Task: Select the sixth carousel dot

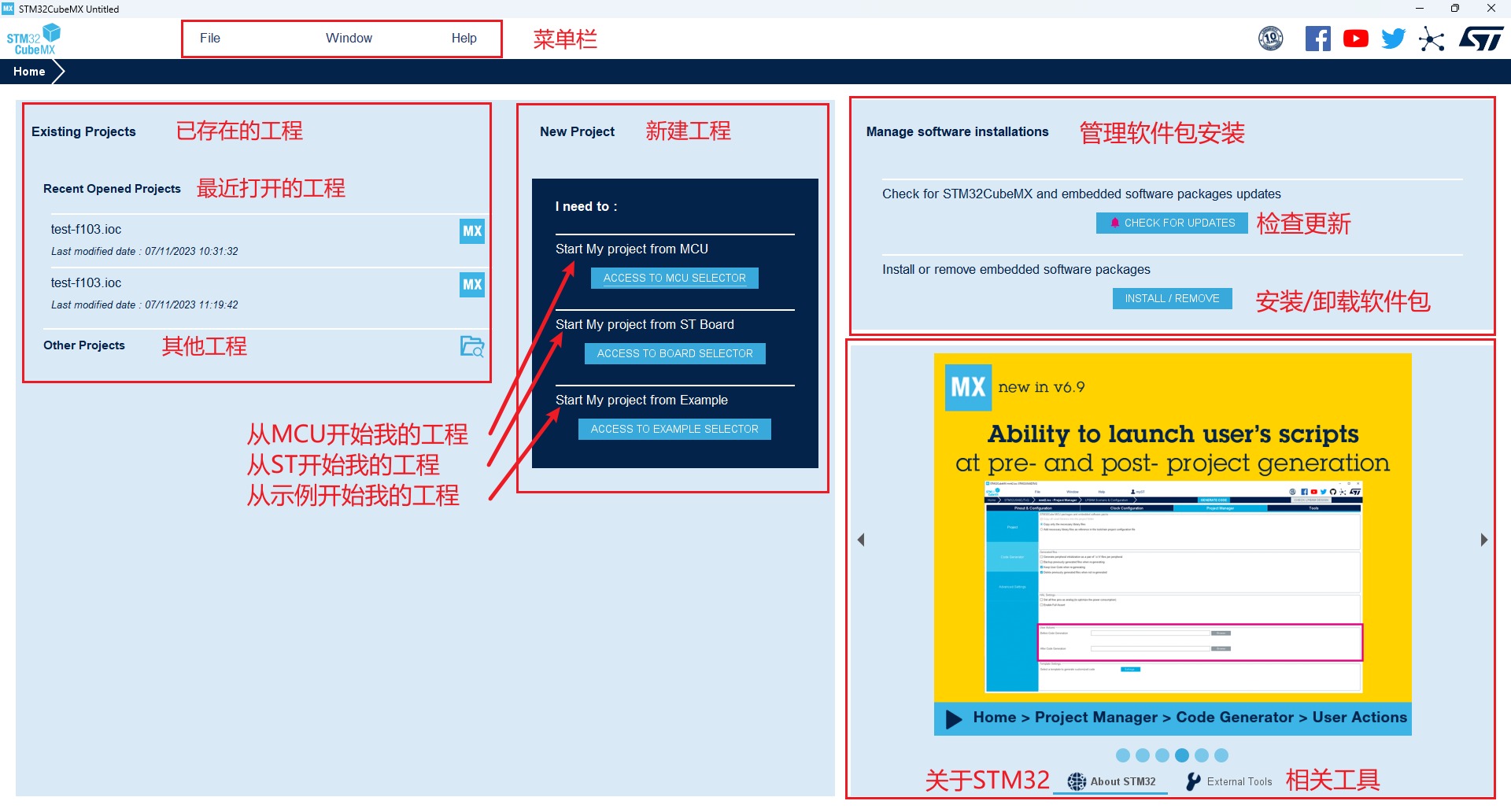Action: coord(1221,755)
